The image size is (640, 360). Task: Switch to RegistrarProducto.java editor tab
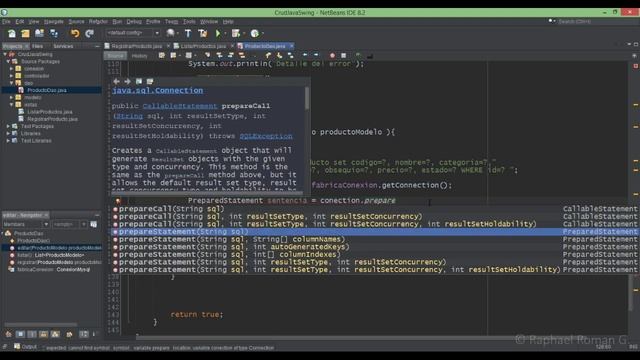click(x=136, y=47)
